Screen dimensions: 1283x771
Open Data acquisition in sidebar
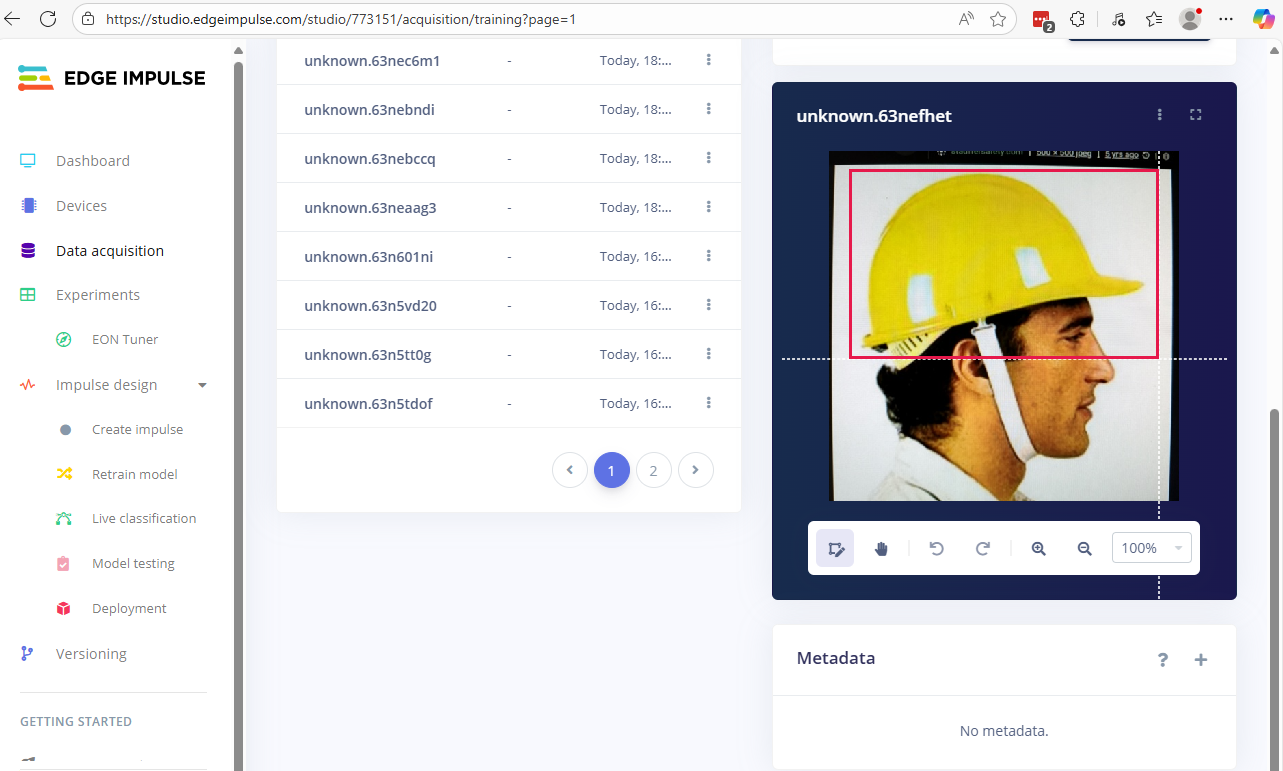[x=110, y=251]
